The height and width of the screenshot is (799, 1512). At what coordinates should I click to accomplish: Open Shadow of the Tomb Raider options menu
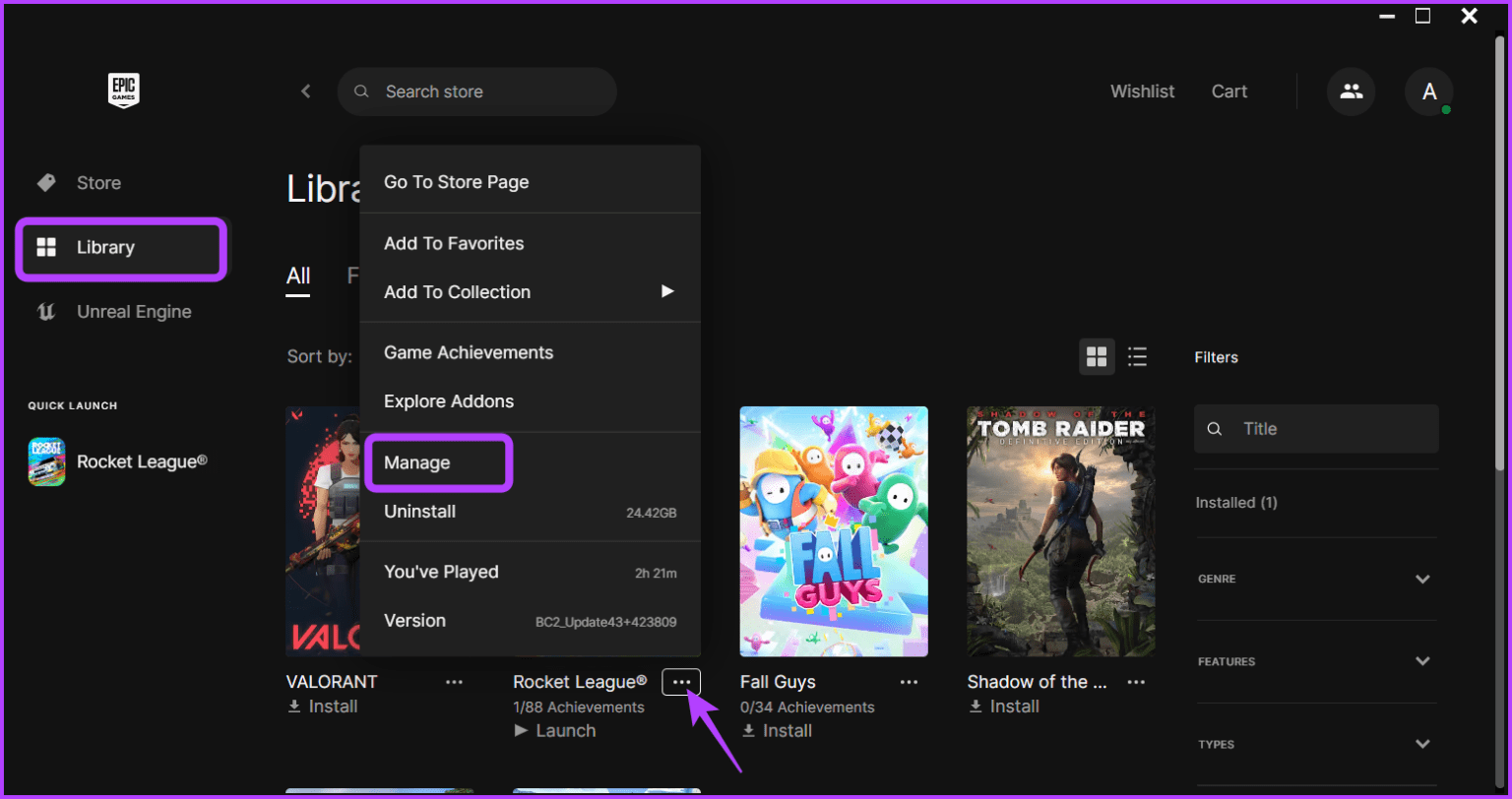click(x=1136, y=681)
